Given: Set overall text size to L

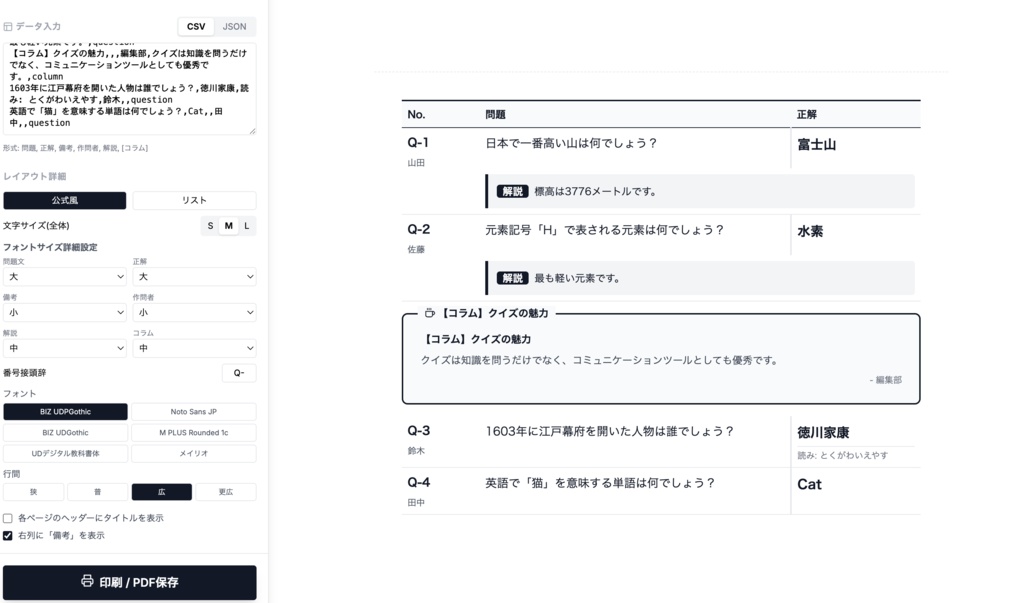Looking at the screenshot, I should click(x=245, y=225).
